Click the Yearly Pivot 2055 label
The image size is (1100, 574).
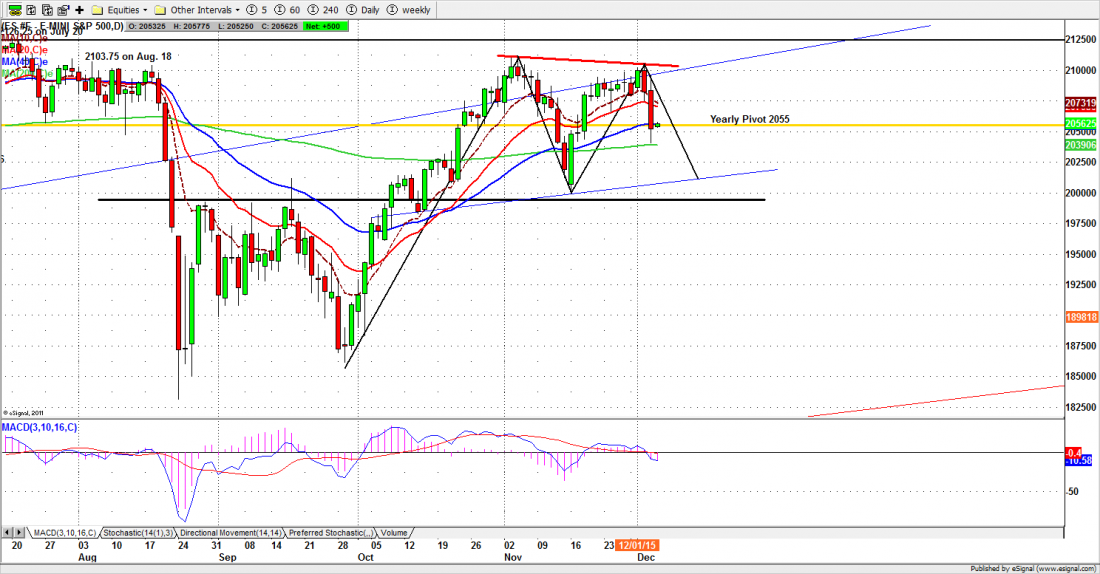click(749, 119)
